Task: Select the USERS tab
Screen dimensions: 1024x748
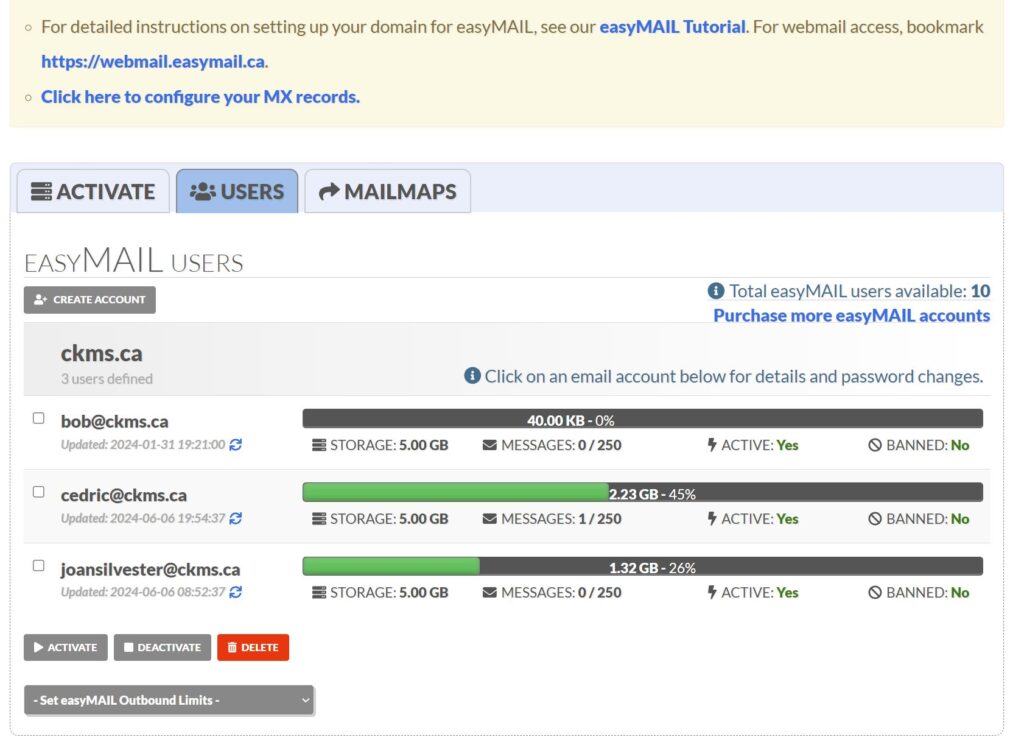Action: tap(237, 192)
